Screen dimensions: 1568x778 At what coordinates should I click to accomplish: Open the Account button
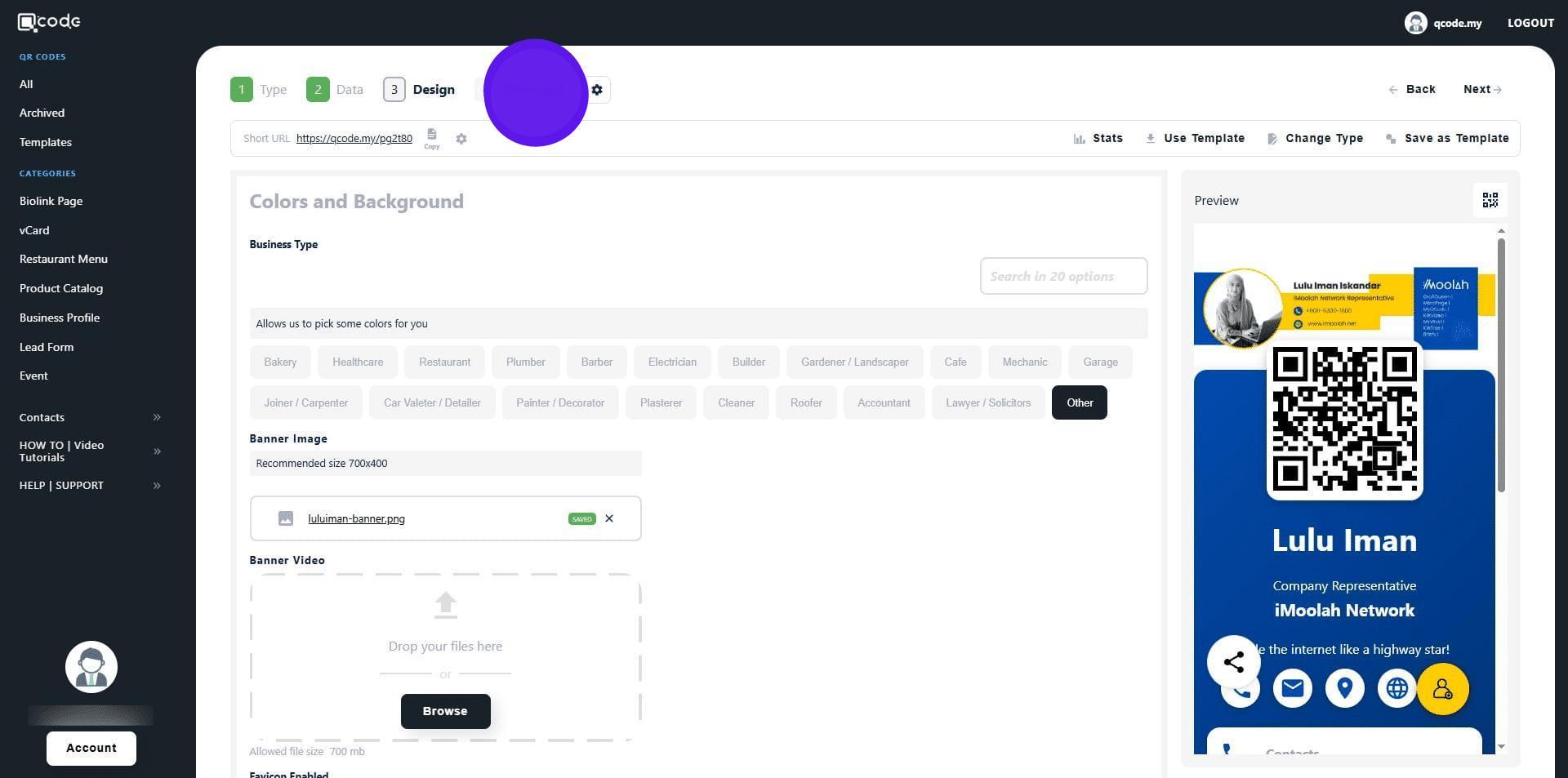coord(91,748)
